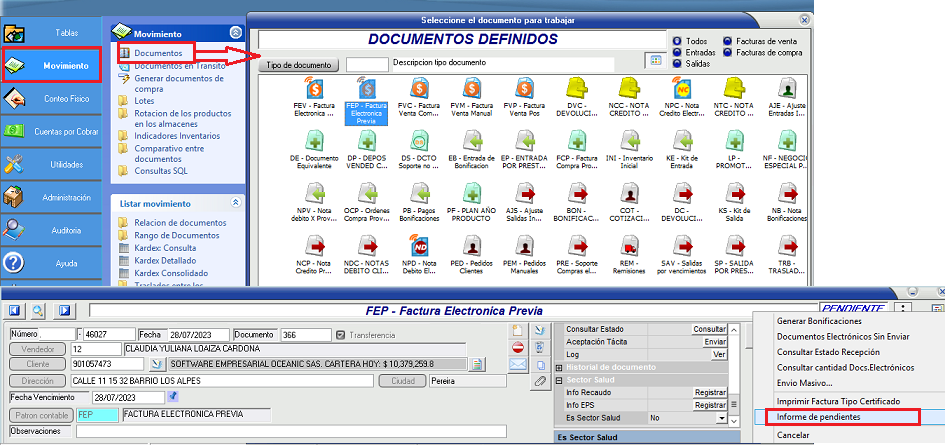The image size is (945, 445).
Task: Select the REM Remisiones document icon
Action: pyautogui.click(x=629, y=245)
